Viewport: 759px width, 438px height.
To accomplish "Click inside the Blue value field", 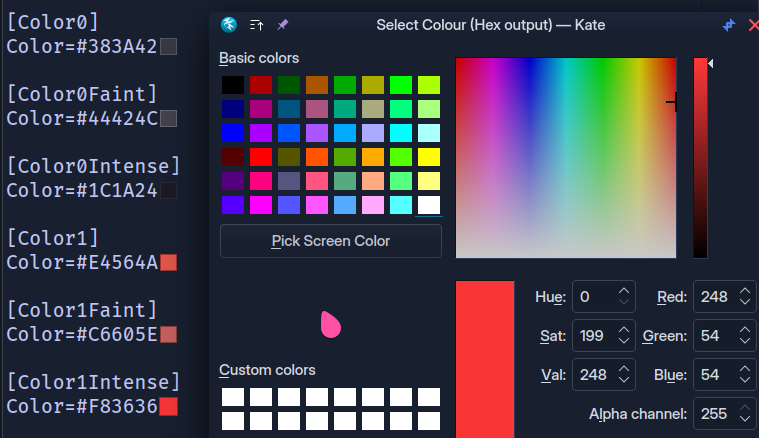I will point(712,375).
